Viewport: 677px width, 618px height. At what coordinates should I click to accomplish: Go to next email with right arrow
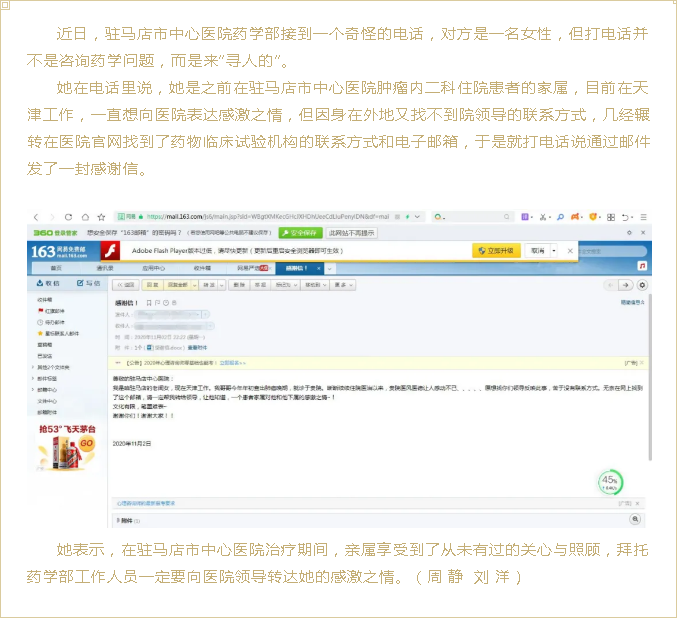tap(624, 285)
